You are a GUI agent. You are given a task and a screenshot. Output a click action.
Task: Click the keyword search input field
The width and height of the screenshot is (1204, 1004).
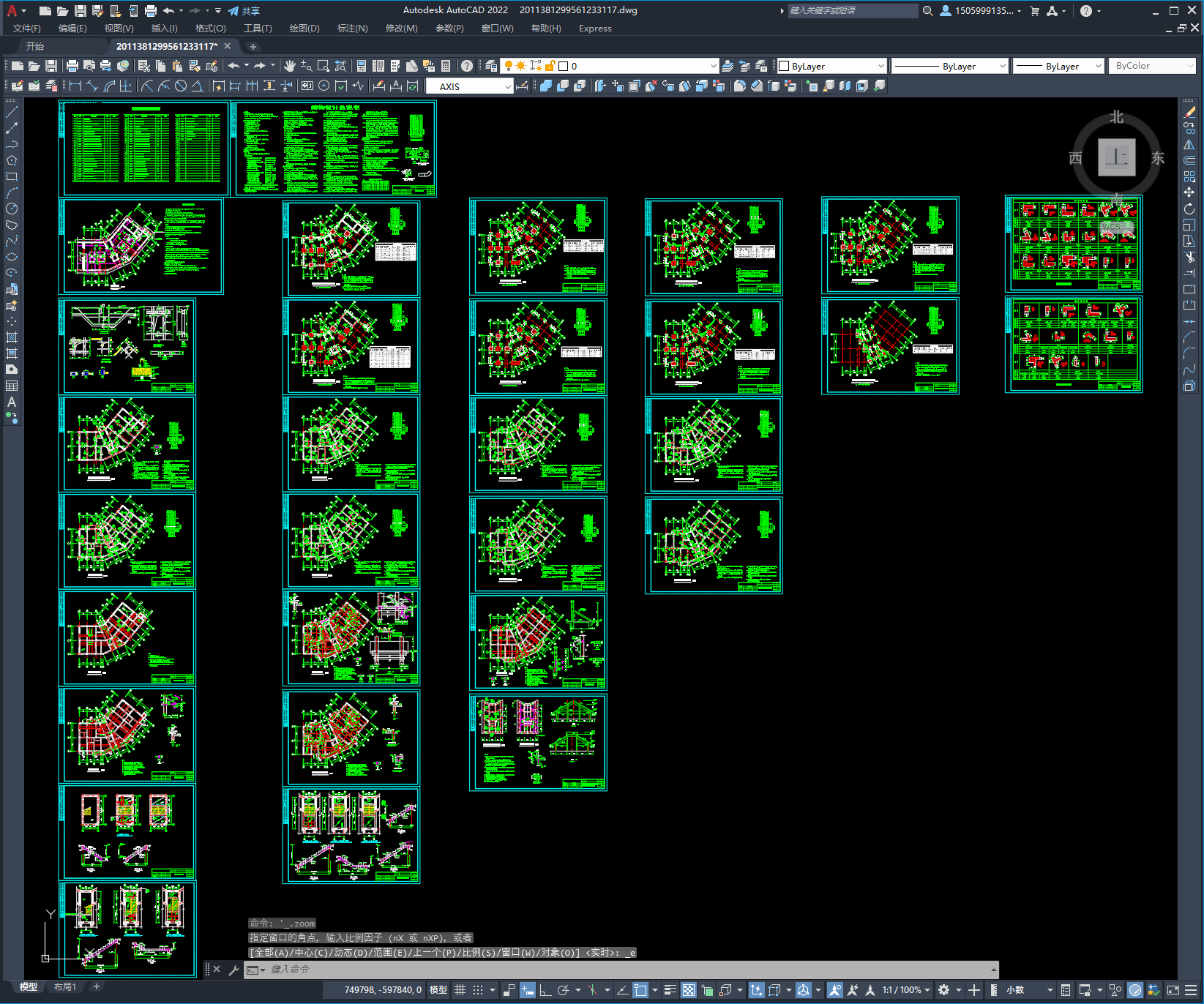click(853, 10)
